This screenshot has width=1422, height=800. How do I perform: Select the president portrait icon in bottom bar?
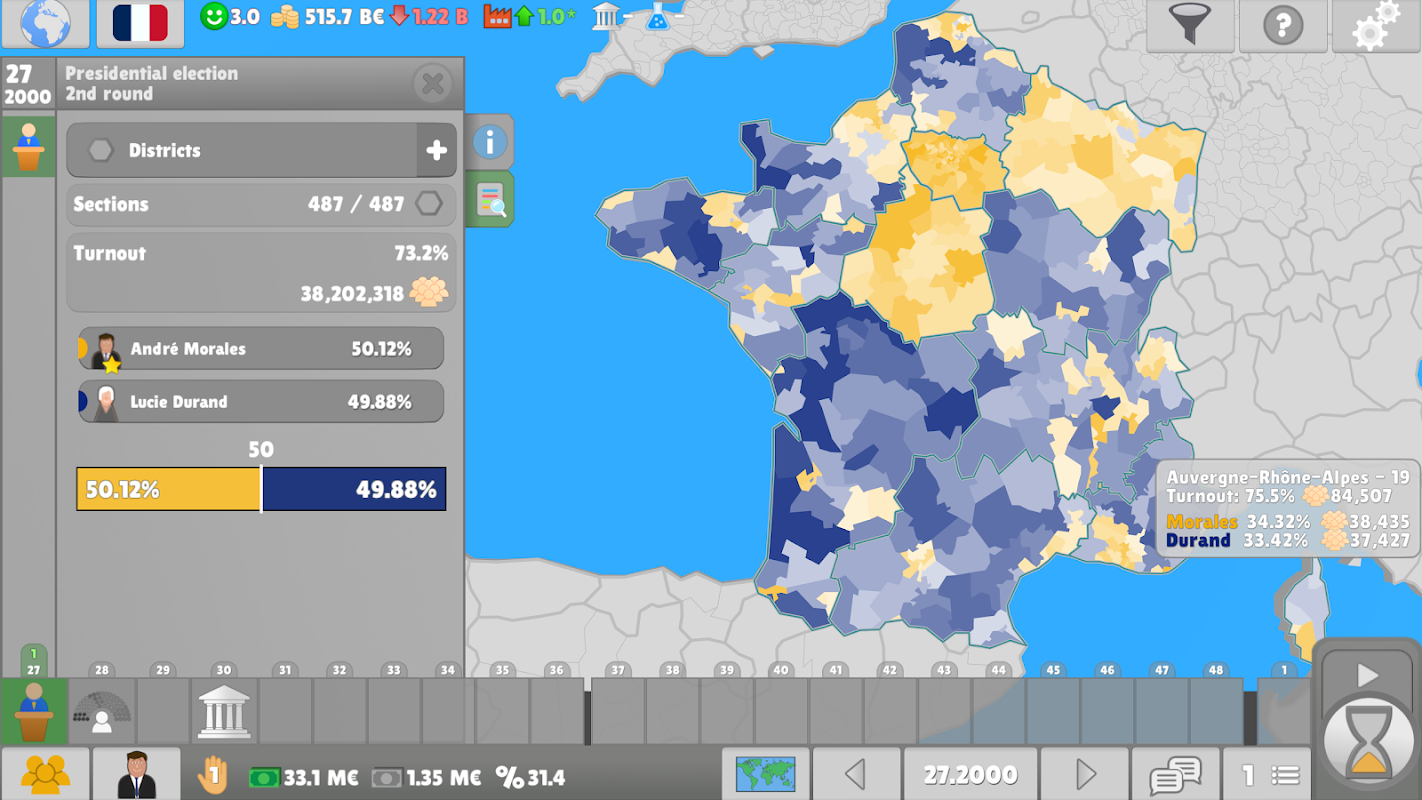click(x=137, y=774)
